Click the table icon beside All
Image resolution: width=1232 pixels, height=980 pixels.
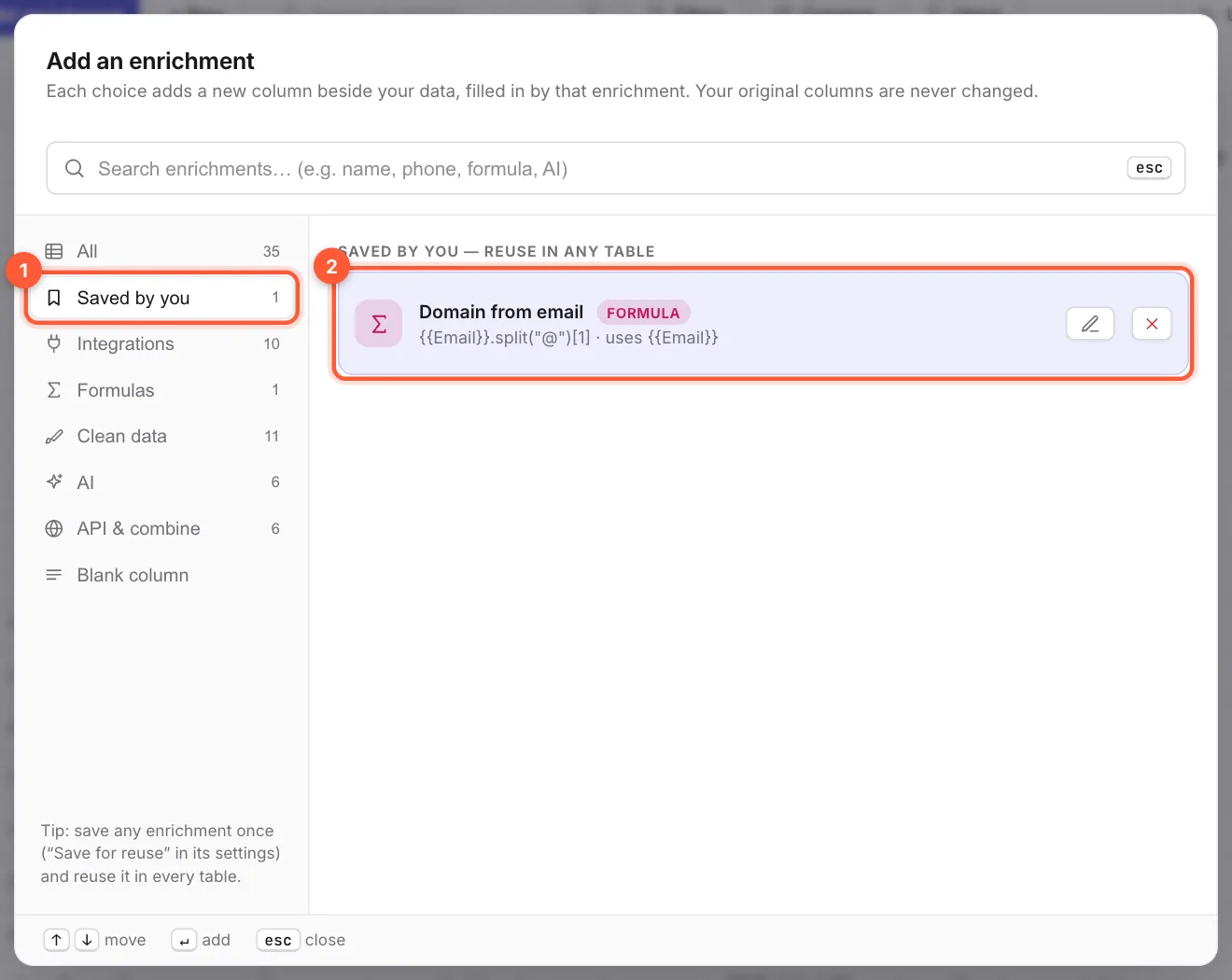(x=54, y=251)
